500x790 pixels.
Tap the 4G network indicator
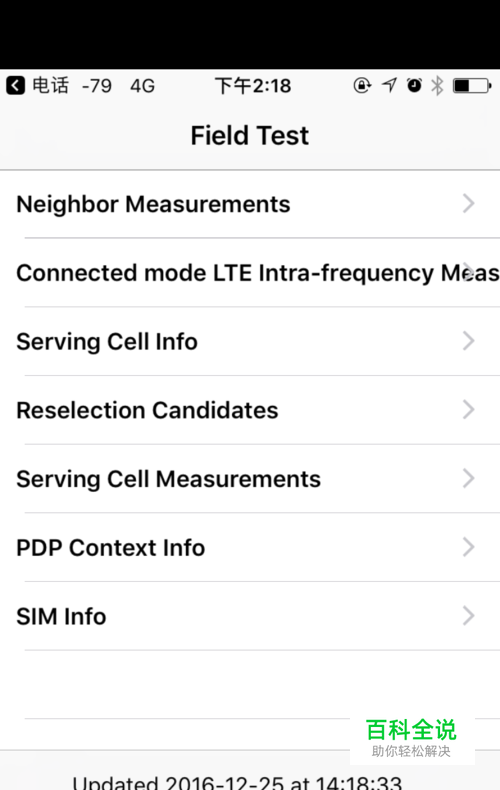click(142, 86)
